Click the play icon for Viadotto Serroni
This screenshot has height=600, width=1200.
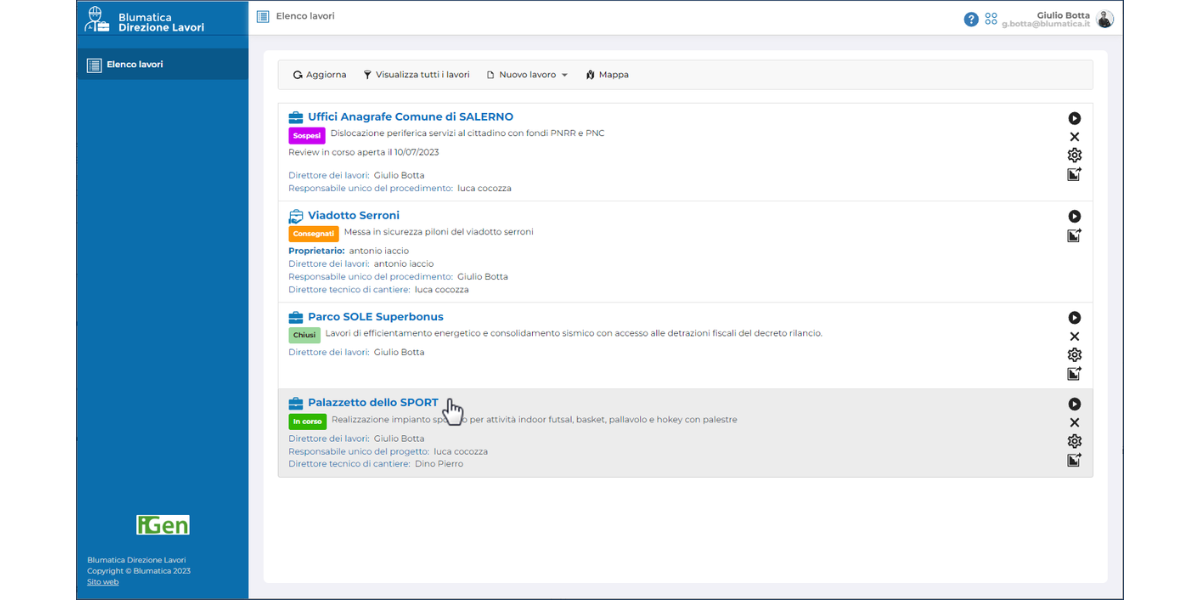[1074, 217]
